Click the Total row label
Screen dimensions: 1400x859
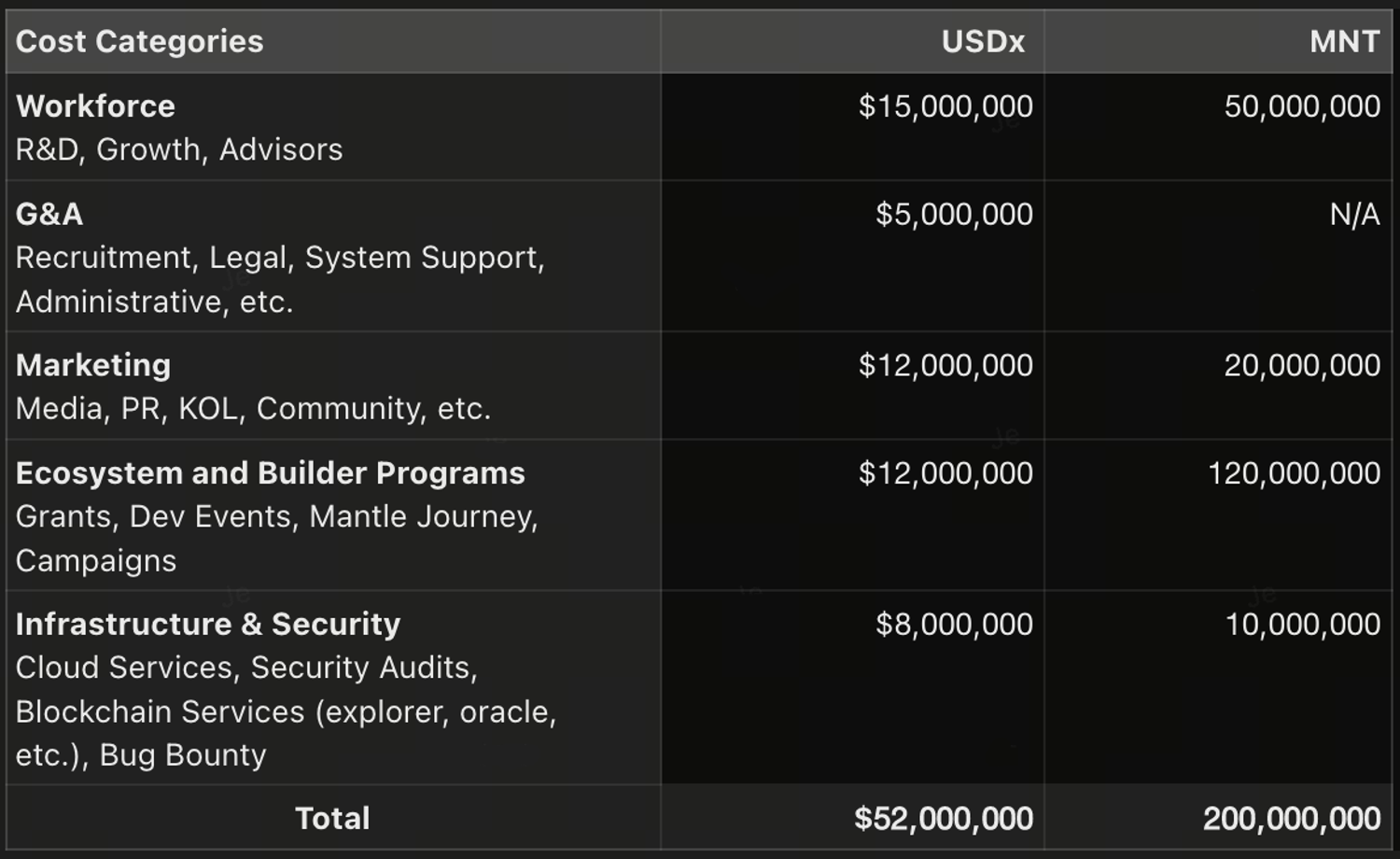[x=332, y=819]
